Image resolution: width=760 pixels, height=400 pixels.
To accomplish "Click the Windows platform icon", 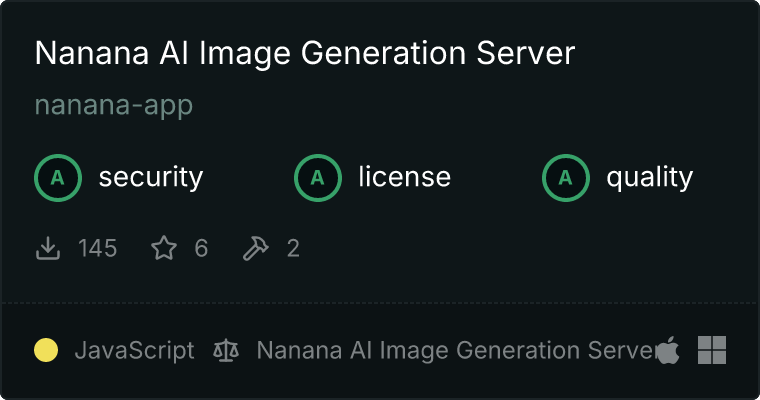I will 712,350.
